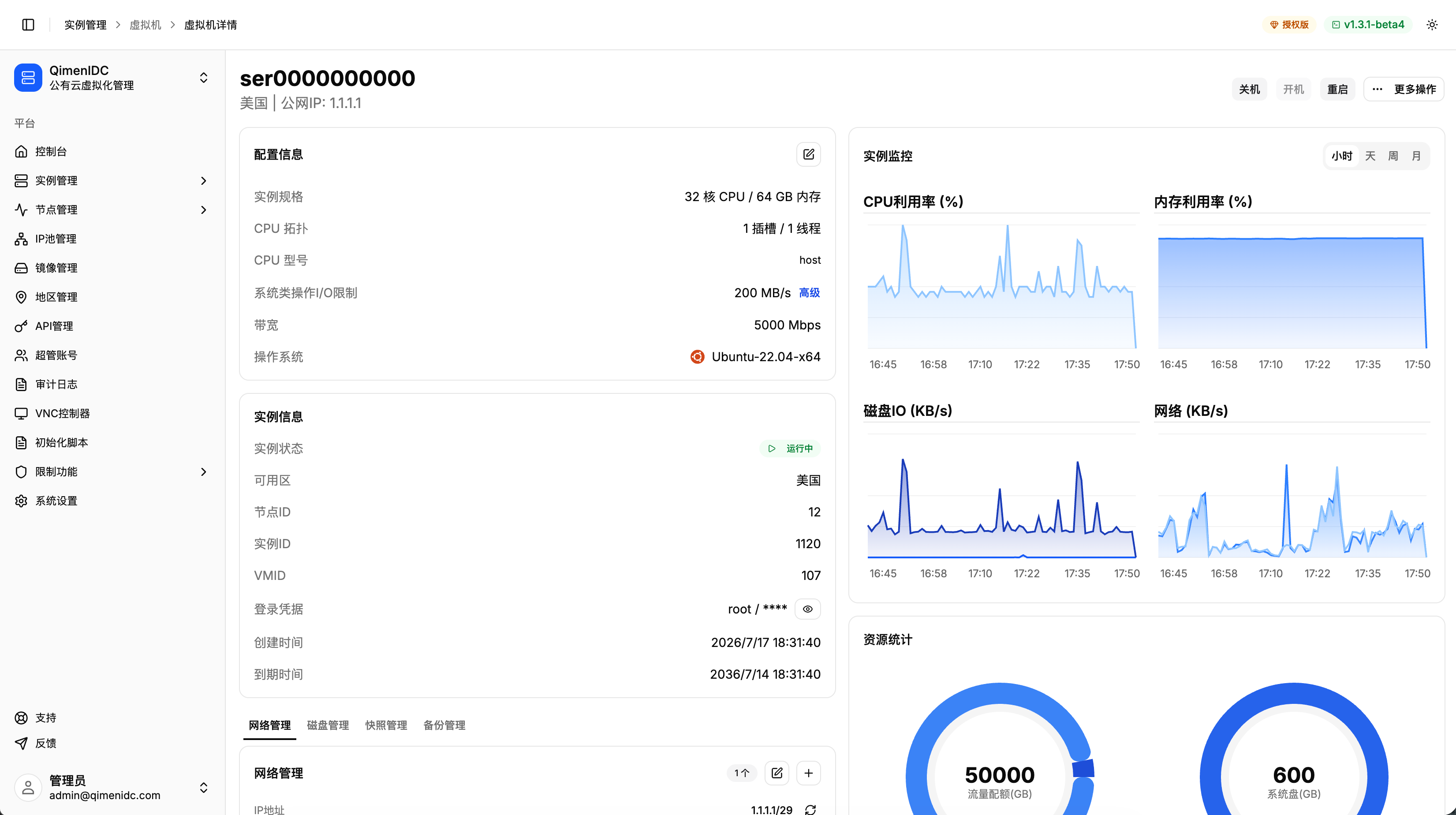Click the 节点管理 activity icon
Screen dimensions: 1456x815
pos(21,209)
